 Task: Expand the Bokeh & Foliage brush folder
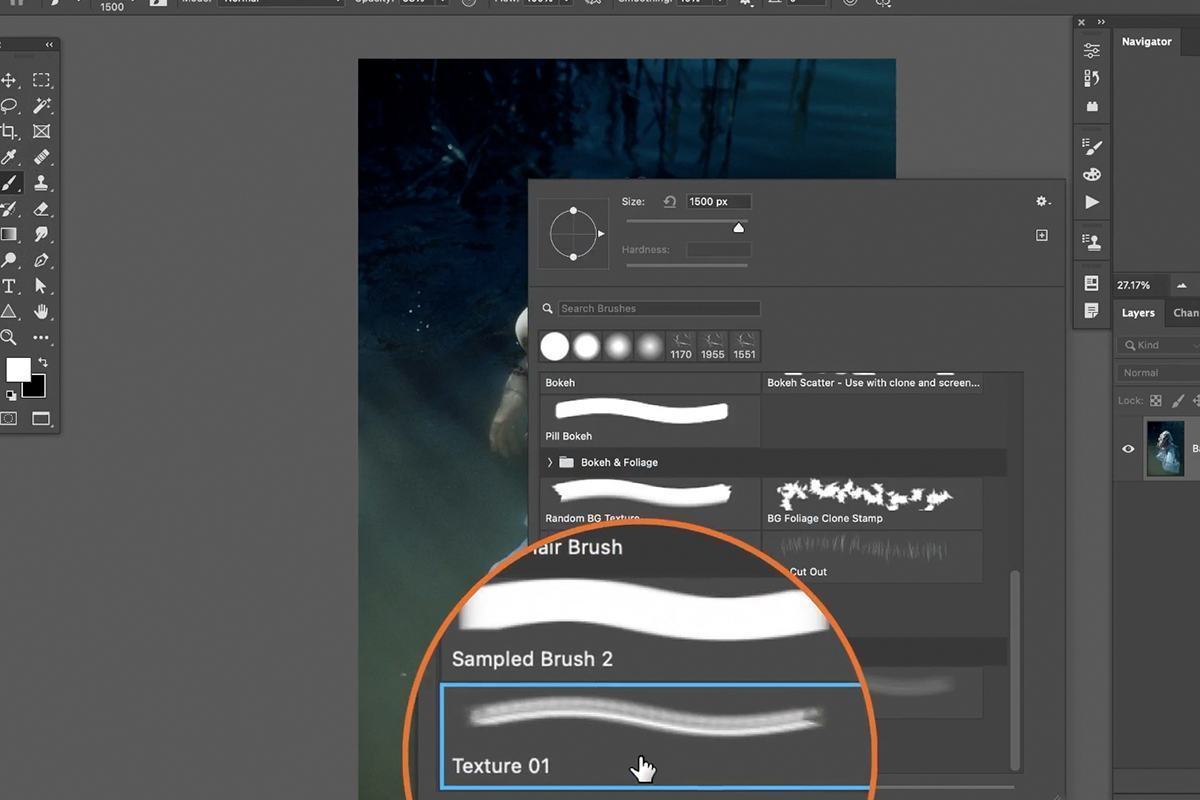point(550,462)
